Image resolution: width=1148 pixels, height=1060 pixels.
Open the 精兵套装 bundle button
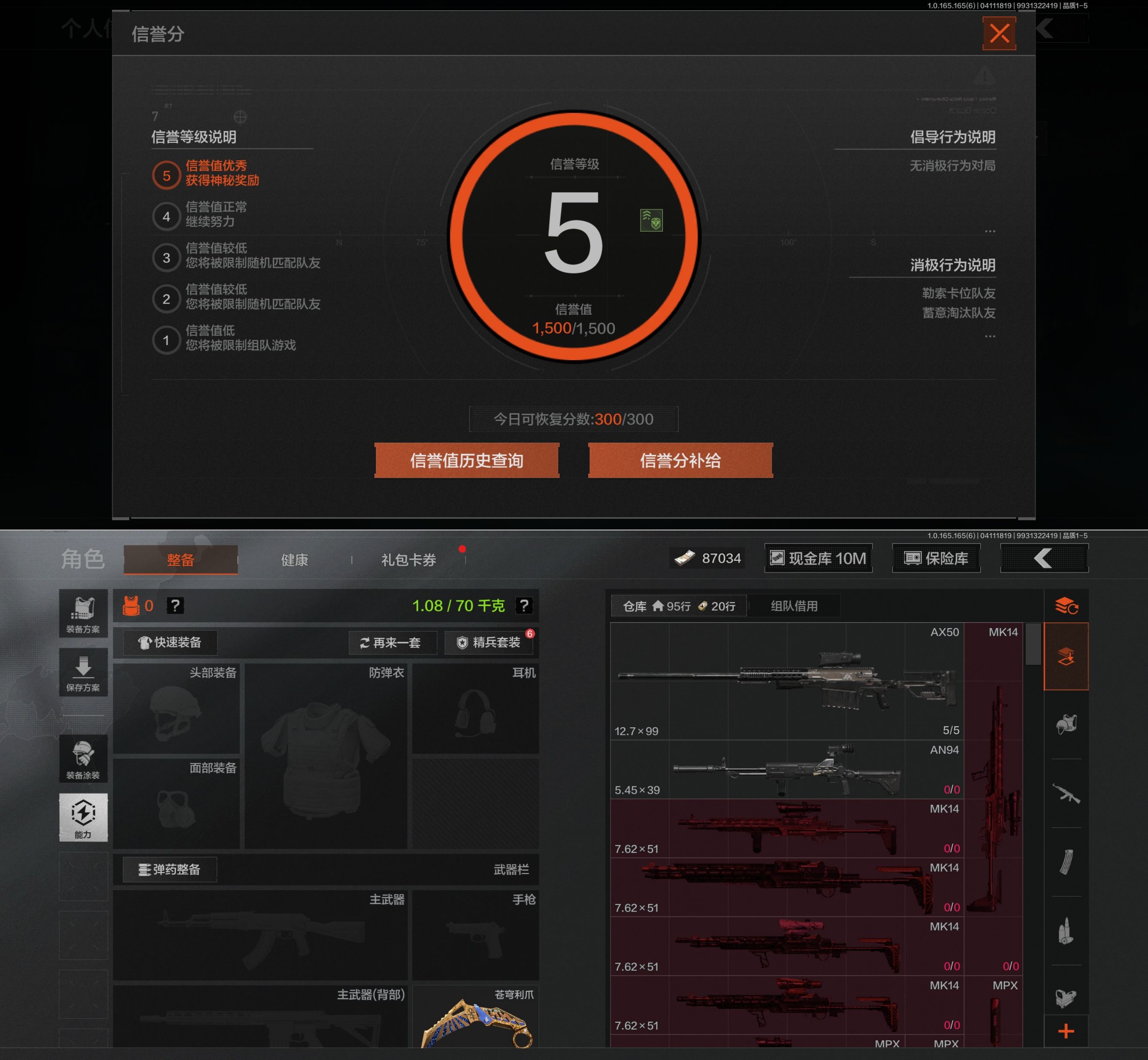(489, 642)
